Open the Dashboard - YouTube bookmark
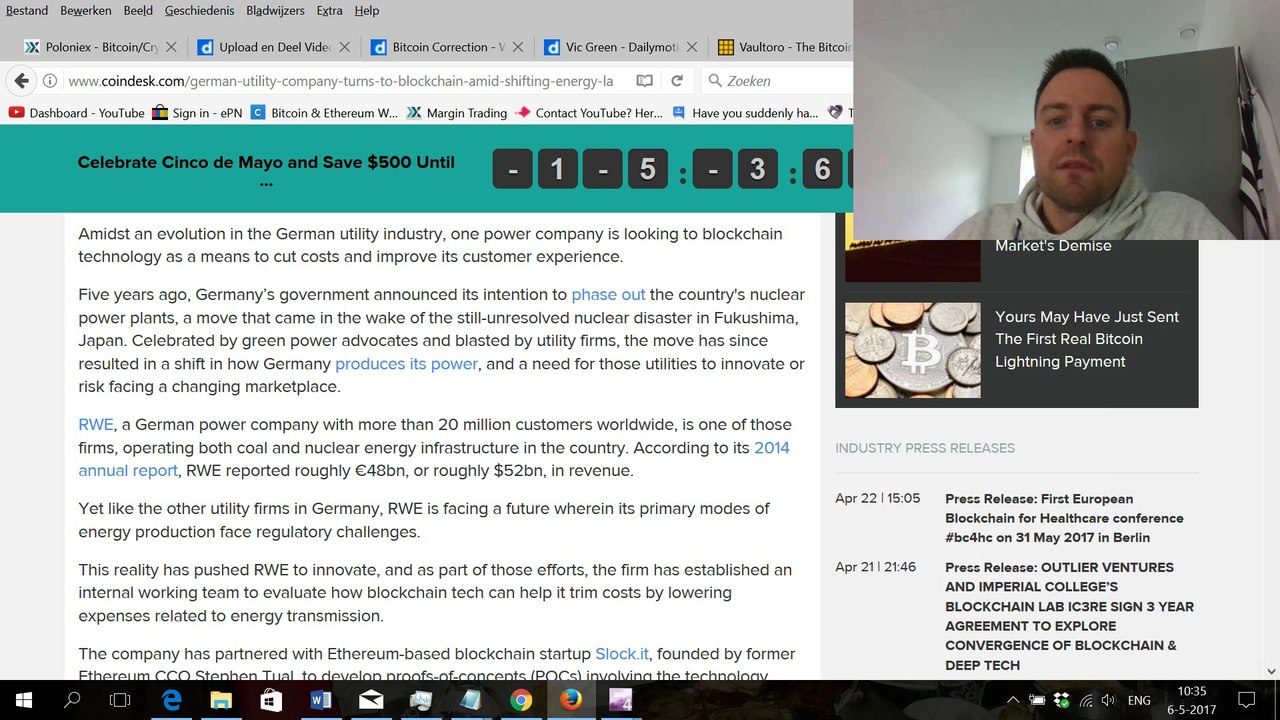This screenshot has width=1280, height=720. click(x=77, y=113)
